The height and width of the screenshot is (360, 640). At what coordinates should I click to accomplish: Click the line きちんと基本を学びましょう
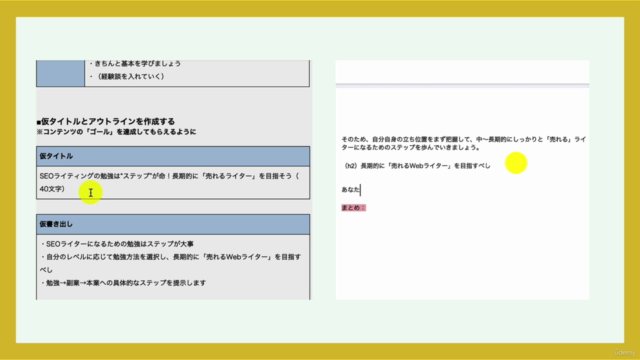(x=135, y=64)
